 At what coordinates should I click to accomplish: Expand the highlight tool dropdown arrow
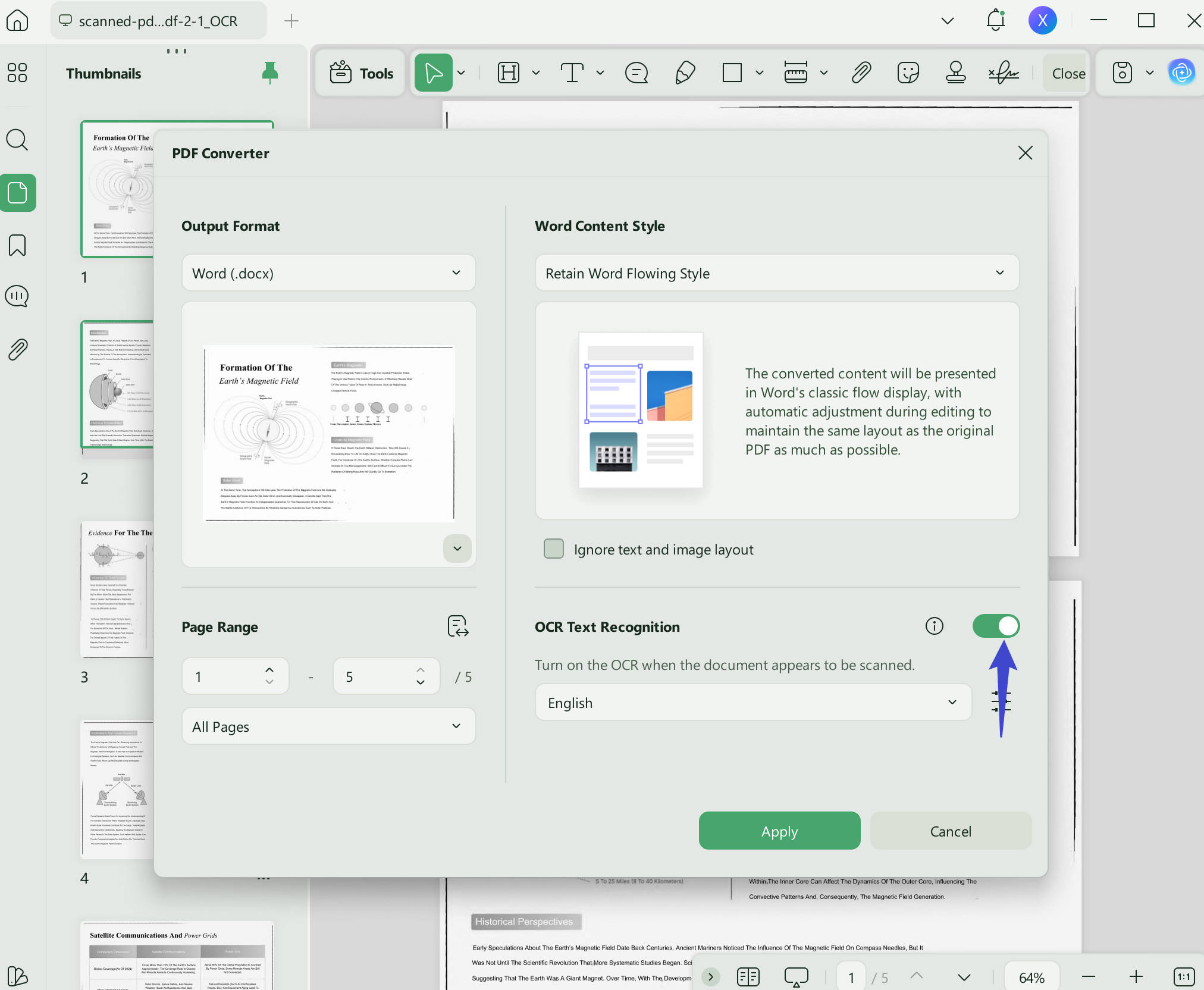tap(535, 73)
